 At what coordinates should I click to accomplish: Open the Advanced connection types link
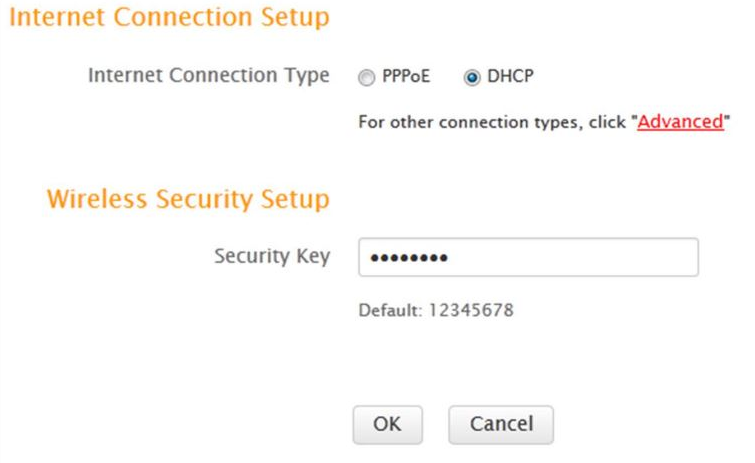coord(680,123)
